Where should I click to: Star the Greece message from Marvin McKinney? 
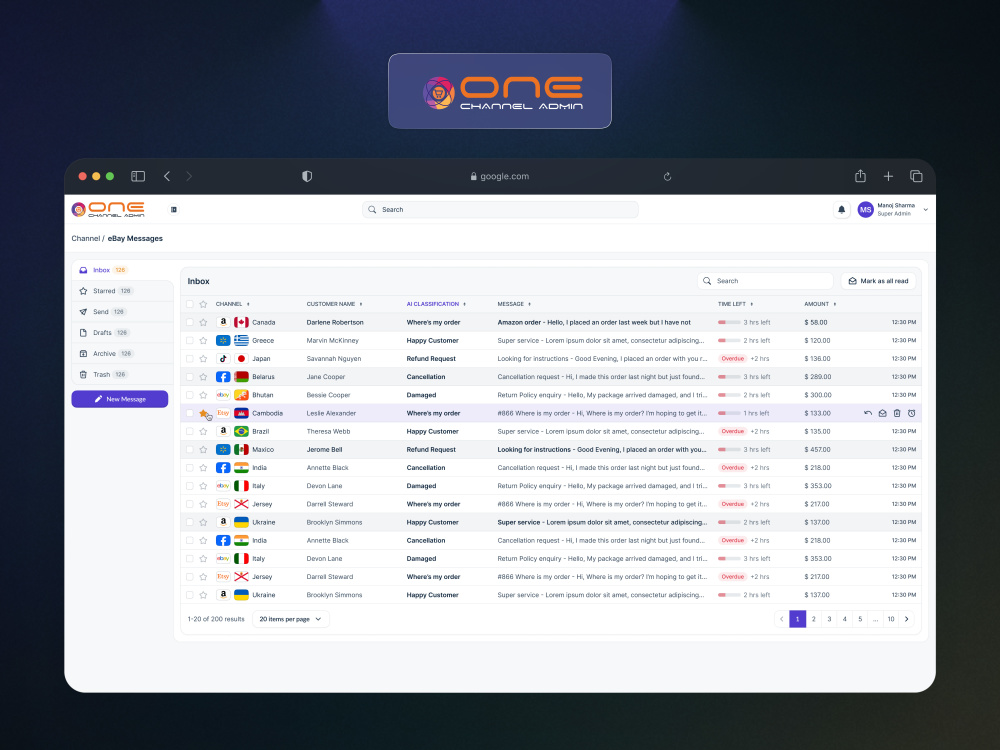tap(203, 341)
